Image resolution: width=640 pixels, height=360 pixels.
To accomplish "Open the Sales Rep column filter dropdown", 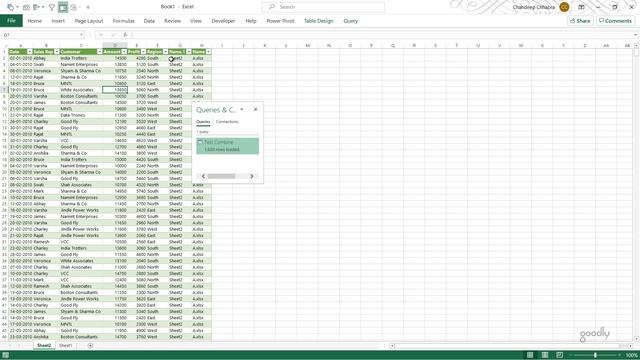I will 56,52.
